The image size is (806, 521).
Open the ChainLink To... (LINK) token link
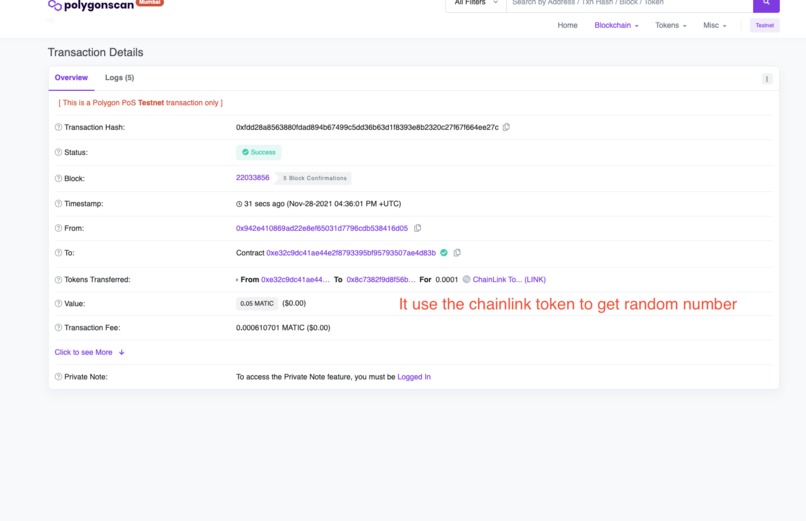coord(509,280)
